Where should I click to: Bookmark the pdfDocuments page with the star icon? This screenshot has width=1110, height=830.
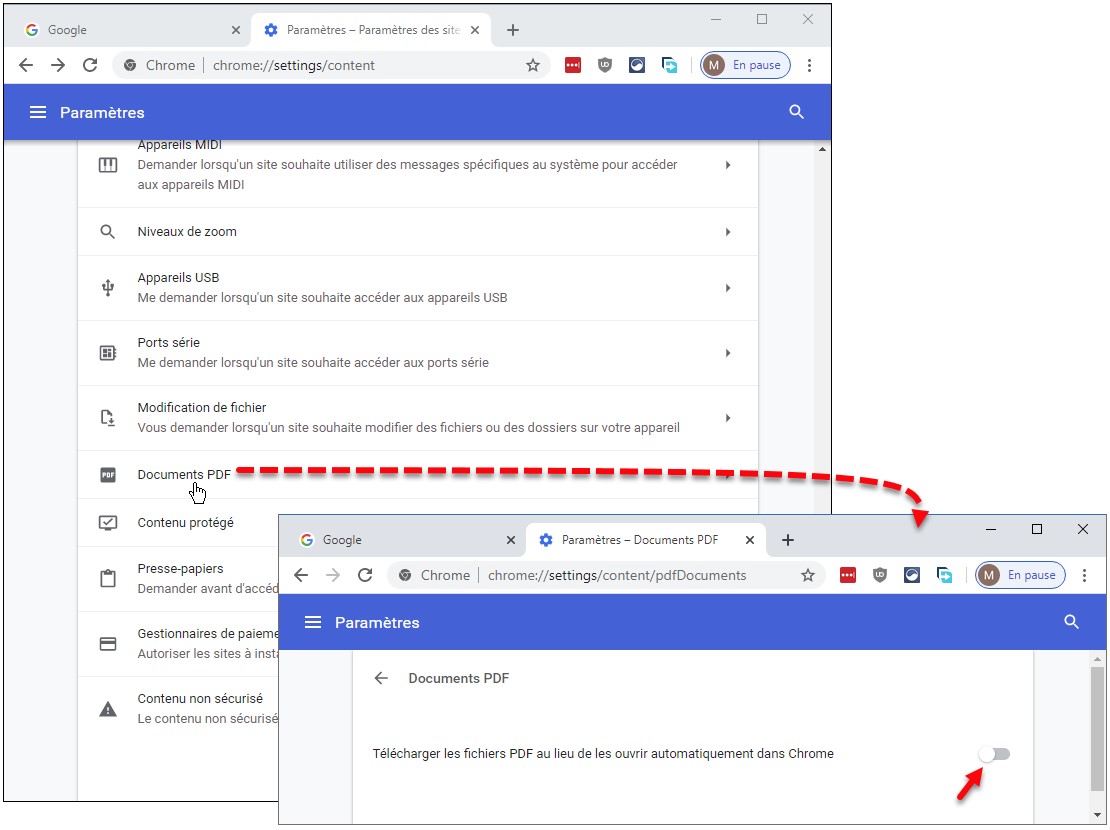point(808,575)
